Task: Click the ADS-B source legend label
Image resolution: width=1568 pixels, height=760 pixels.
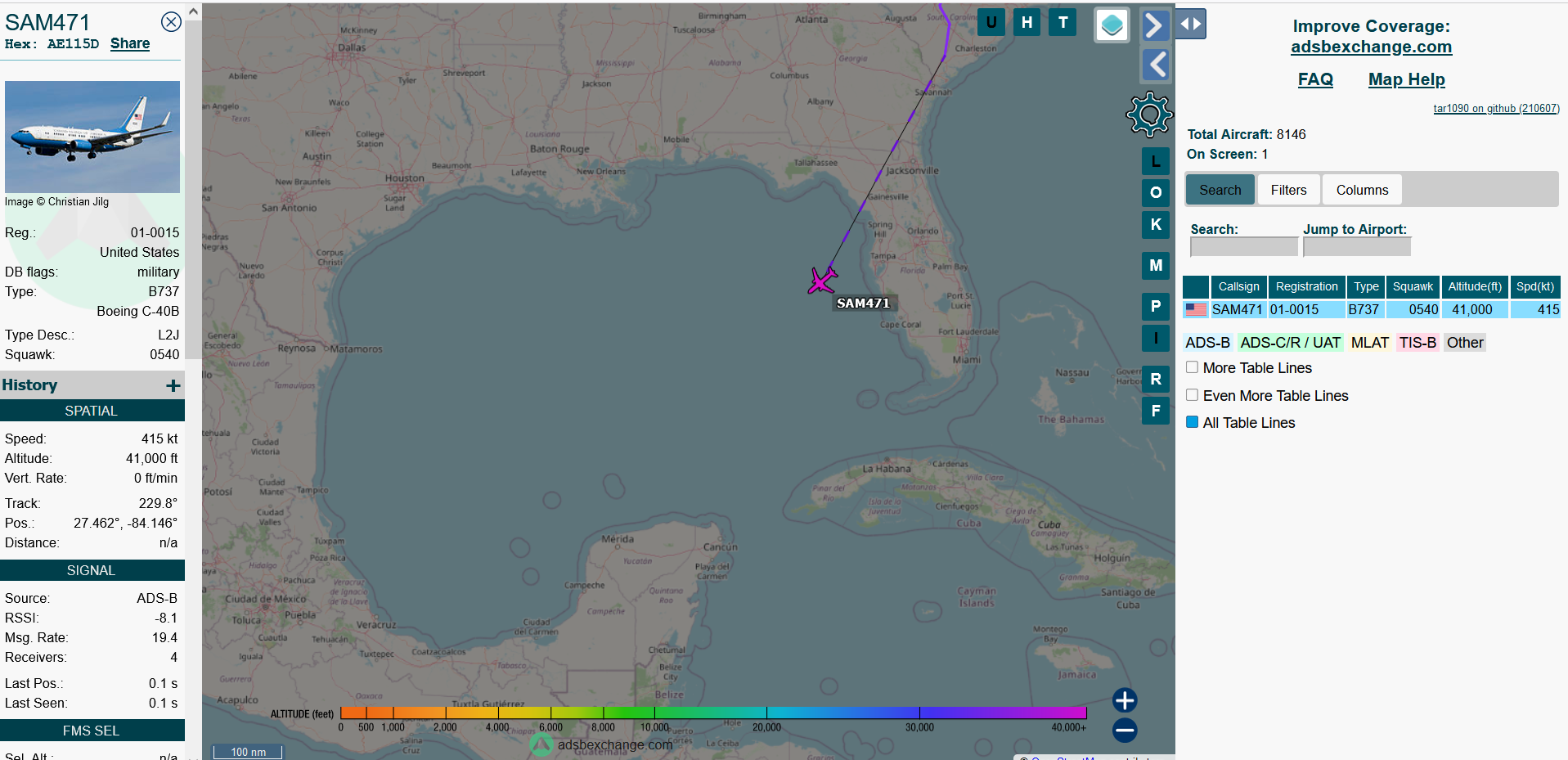Action: [x=1207, y=343]
